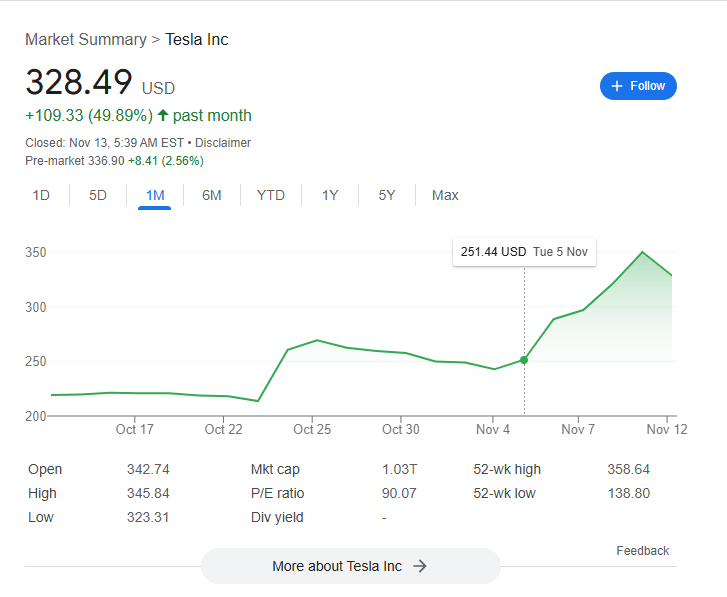The width and height of the screenshot is (727, 597).
Task: Click the 52-wk high label
Action: [x=507, y=469]
